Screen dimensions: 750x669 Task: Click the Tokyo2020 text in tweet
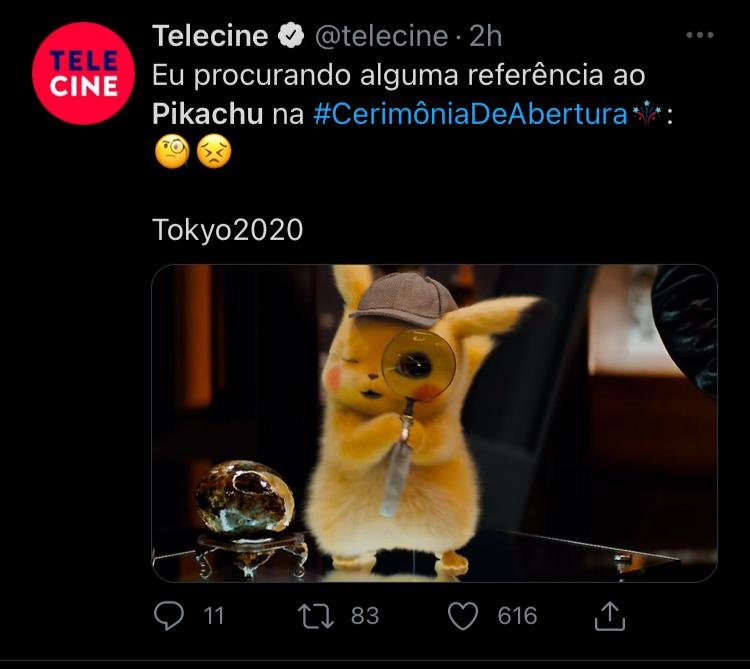point(228,230)
